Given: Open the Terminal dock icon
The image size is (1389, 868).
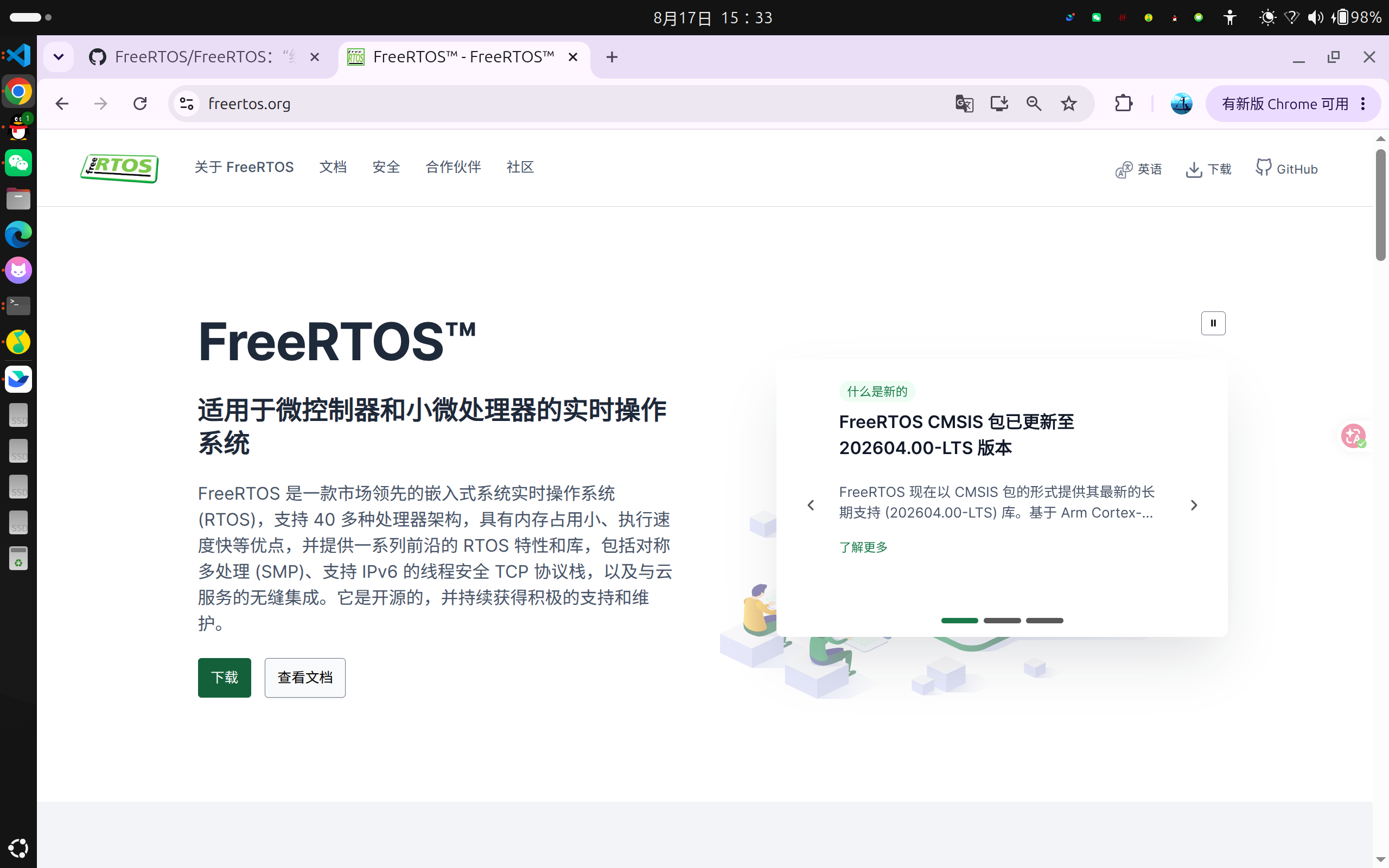Looking at the screenshot, I should click(18, 306).
